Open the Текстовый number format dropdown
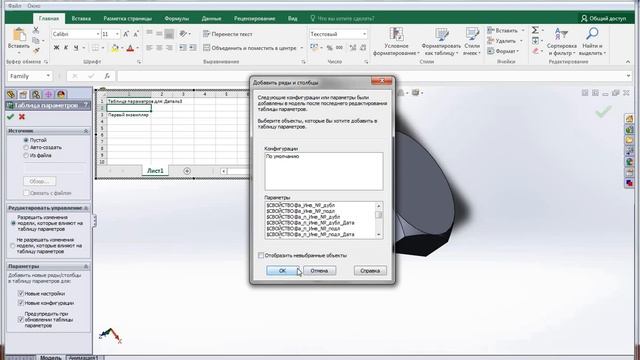 click(x=364, y=34)
